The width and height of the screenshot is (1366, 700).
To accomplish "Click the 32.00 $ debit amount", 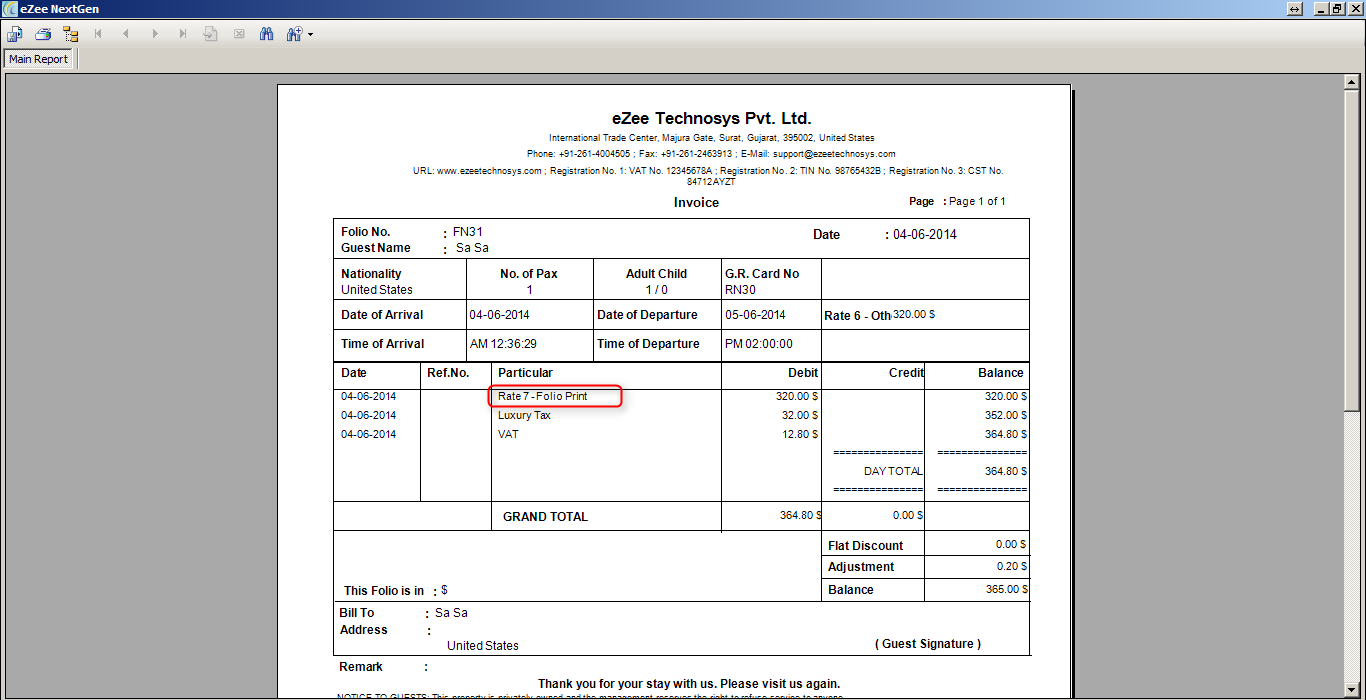I will [800, 415].
